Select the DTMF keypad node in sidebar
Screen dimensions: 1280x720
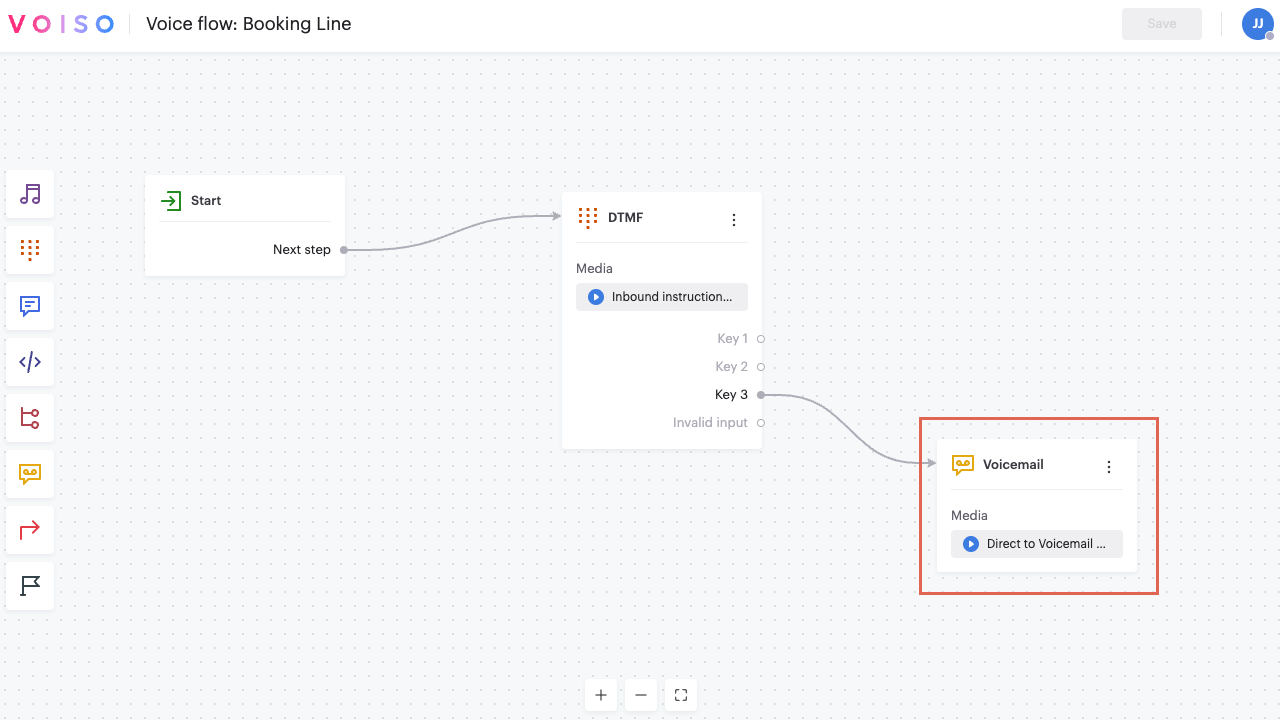point(30,250)
